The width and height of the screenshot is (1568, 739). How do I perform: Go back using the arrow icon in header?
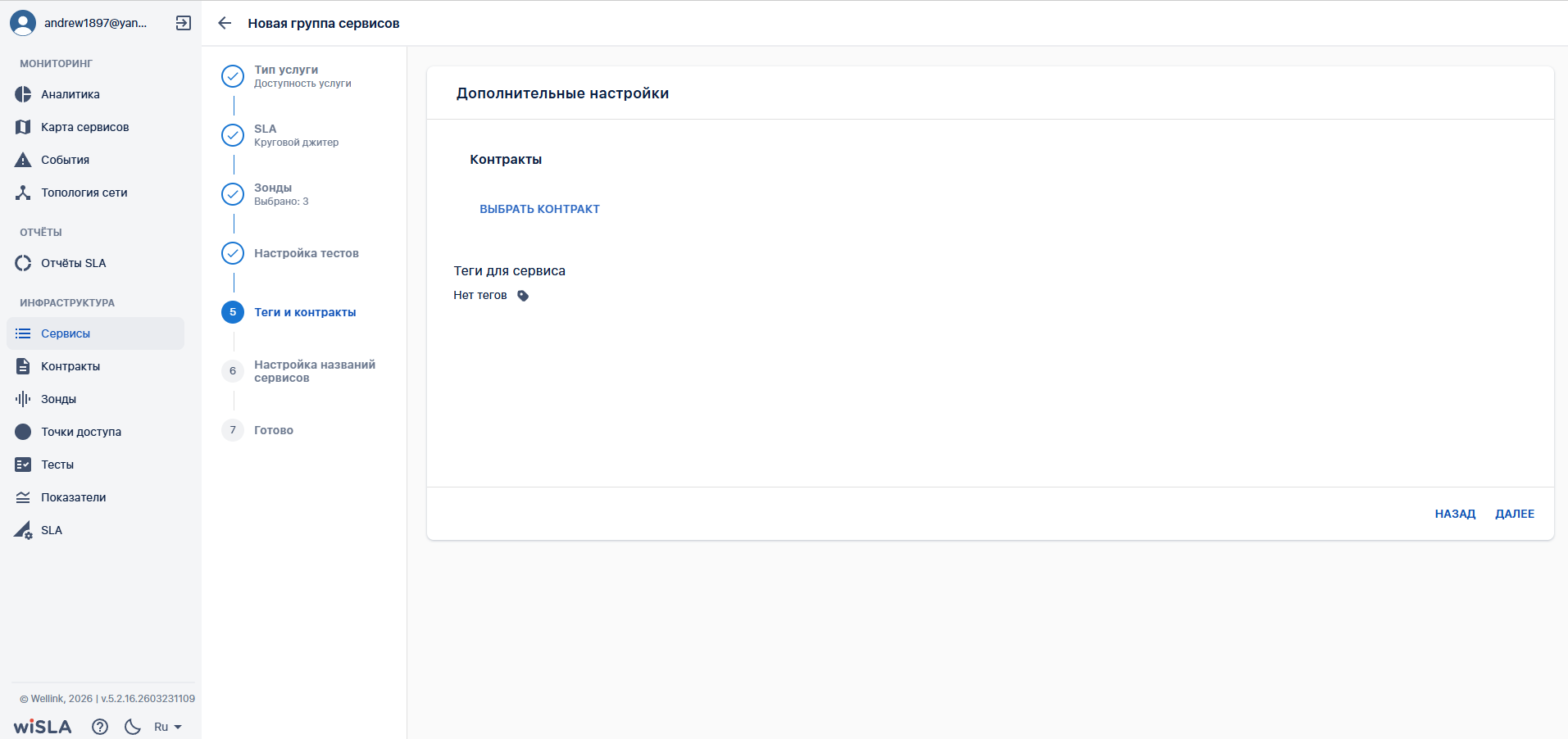click(x=225, y=23)
